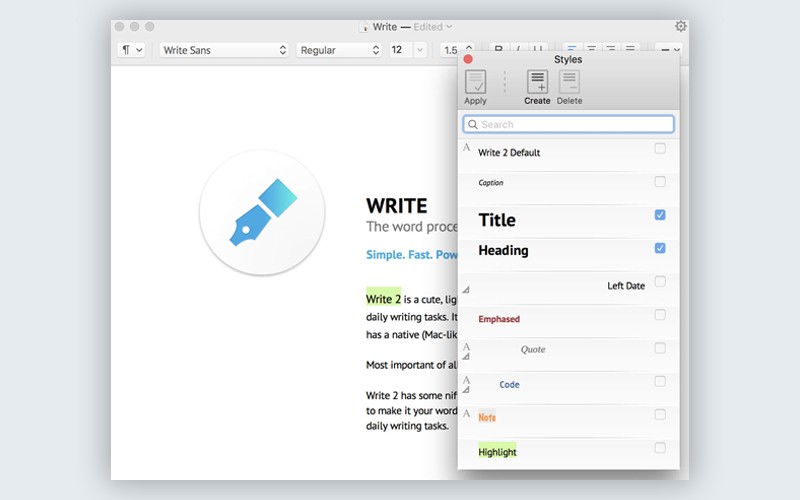Open the Regular font weight dropdown
The image size is (800, 500).
tap(339, 50)
